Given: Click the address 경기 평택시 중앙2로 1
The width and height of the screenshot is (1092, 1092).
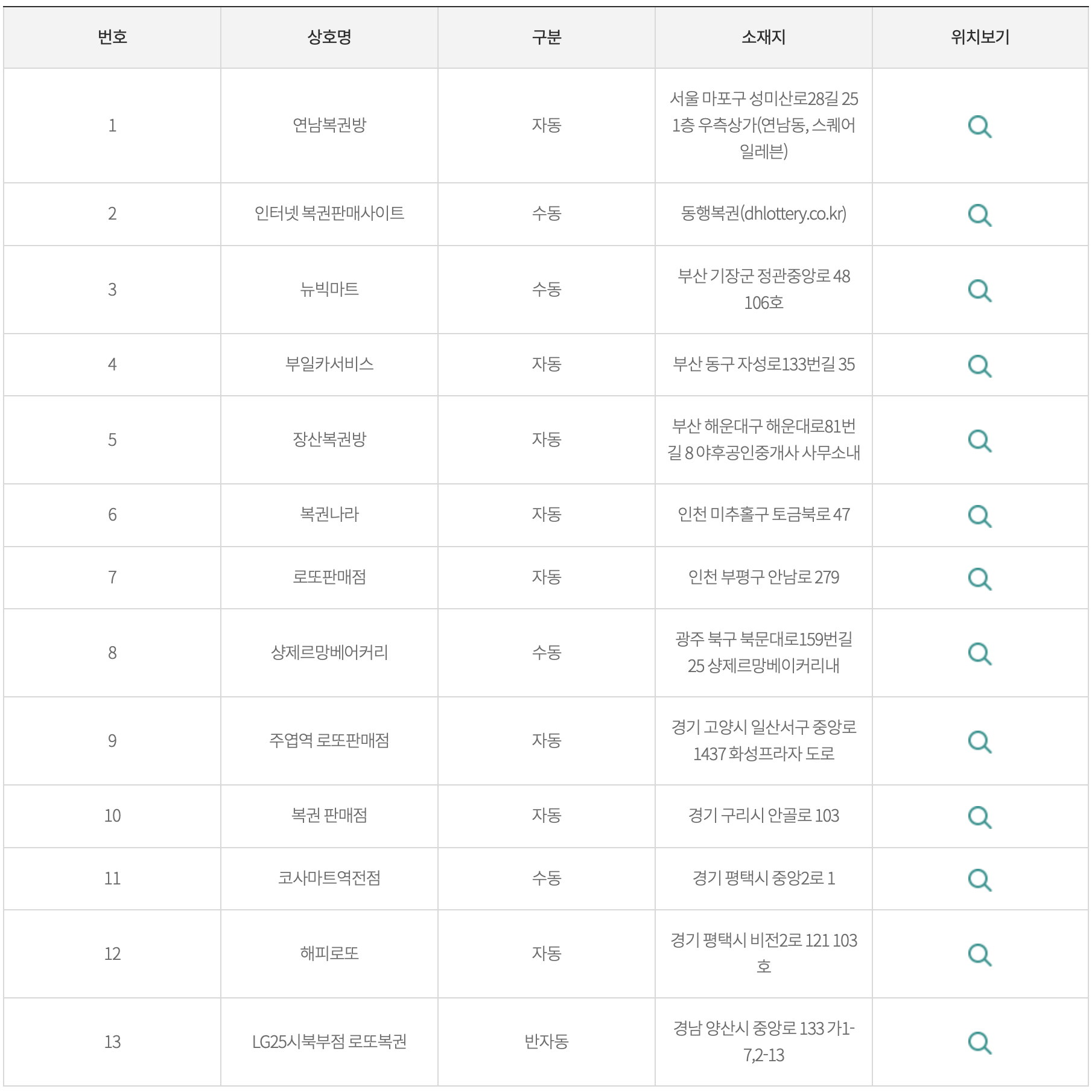Looking at the screenshot, I should point(764,878).
